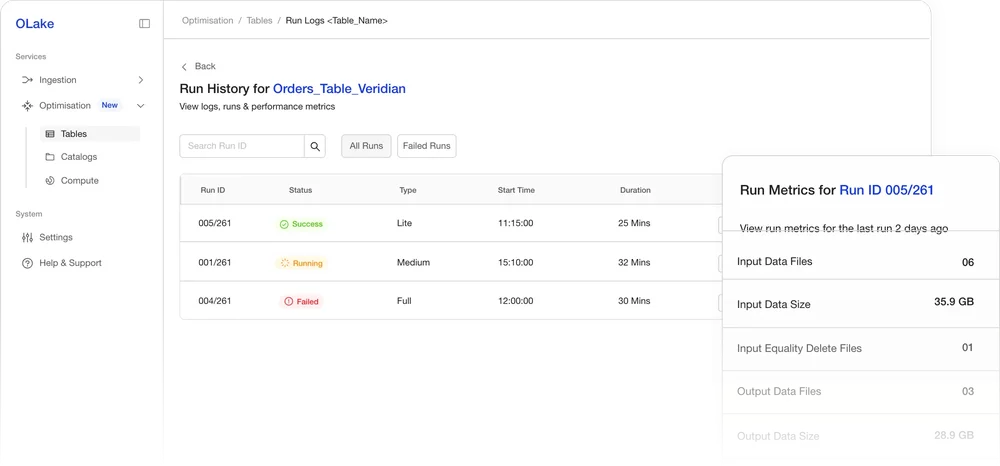Click Run ID 005/261 metrics link
Image resolution: width=1000 pixels, height=466 pixels.
(886, 190)
